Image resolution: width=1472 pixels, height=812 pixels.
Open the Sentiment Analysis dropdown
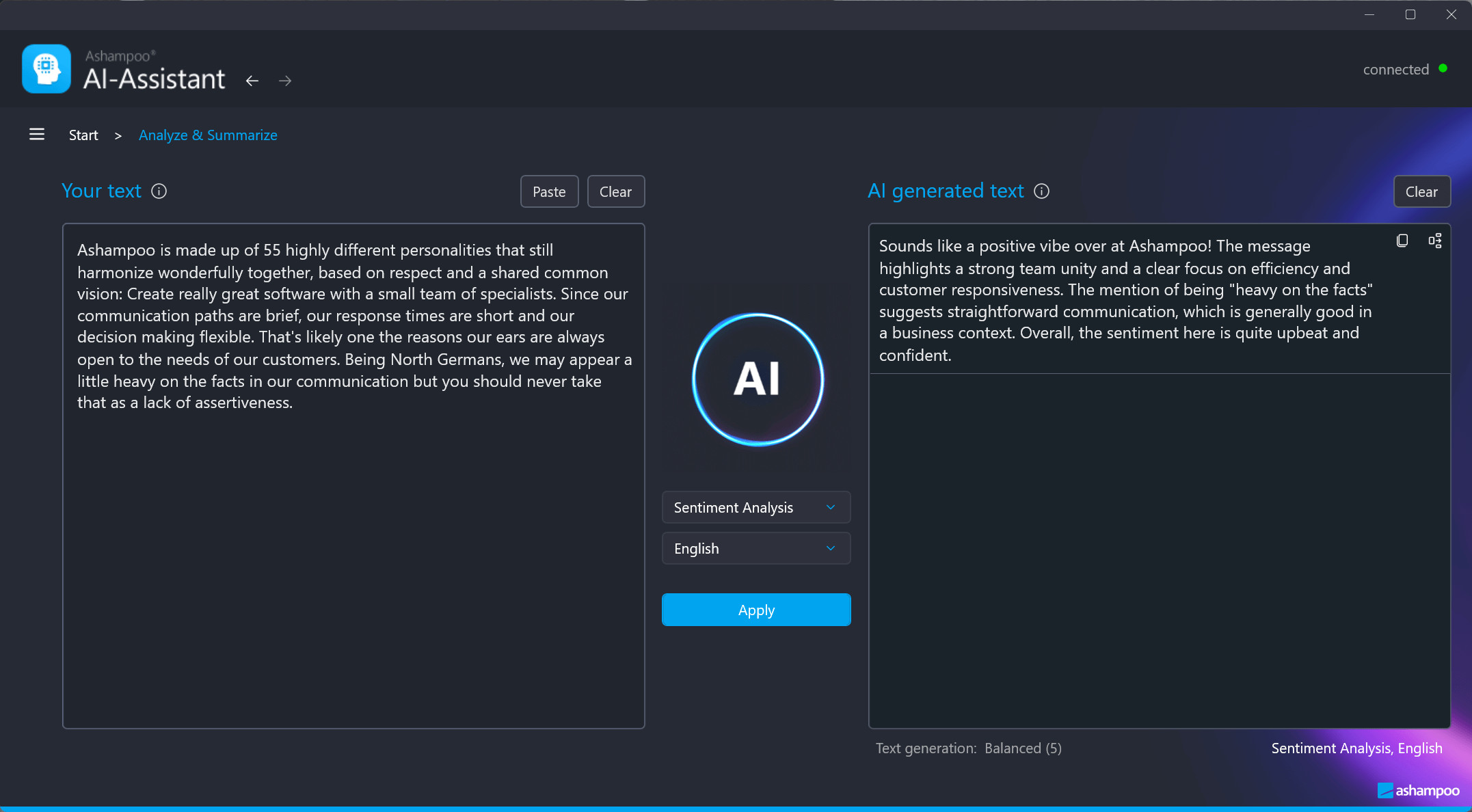[x=756, y=507]
